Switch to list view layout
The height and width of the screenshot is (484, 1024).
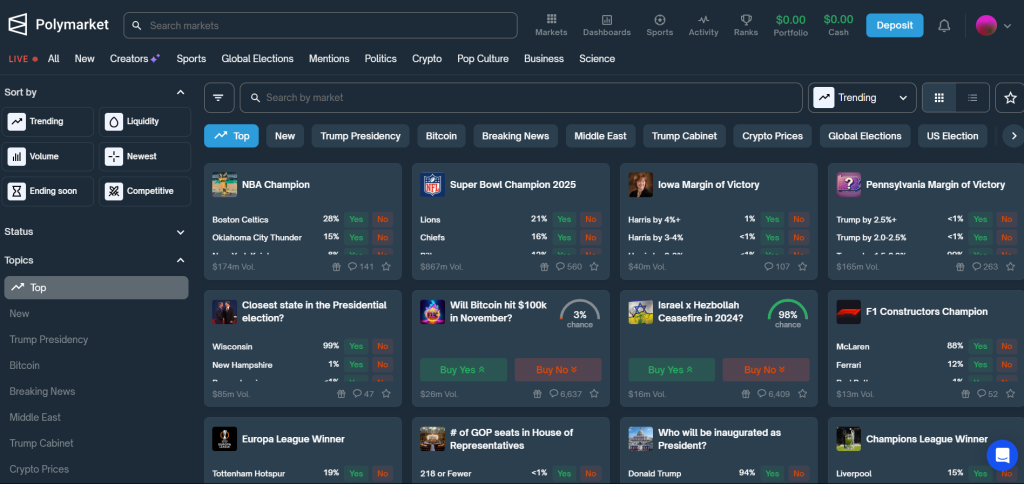(971, 98)
